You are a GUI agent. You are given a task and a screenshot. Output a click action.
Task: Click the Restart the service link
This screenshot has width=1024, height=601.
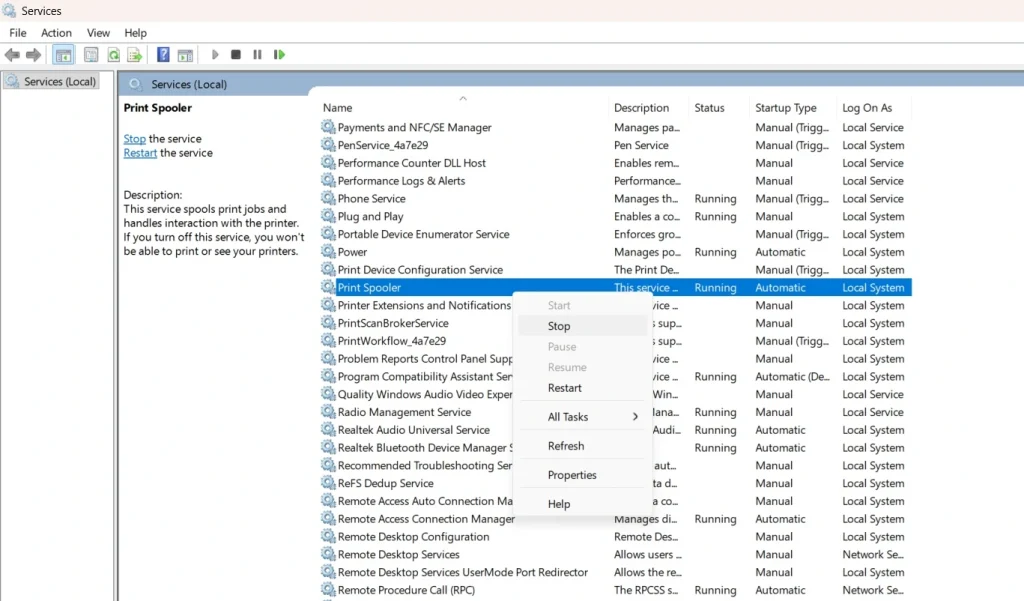coord(140,153)
